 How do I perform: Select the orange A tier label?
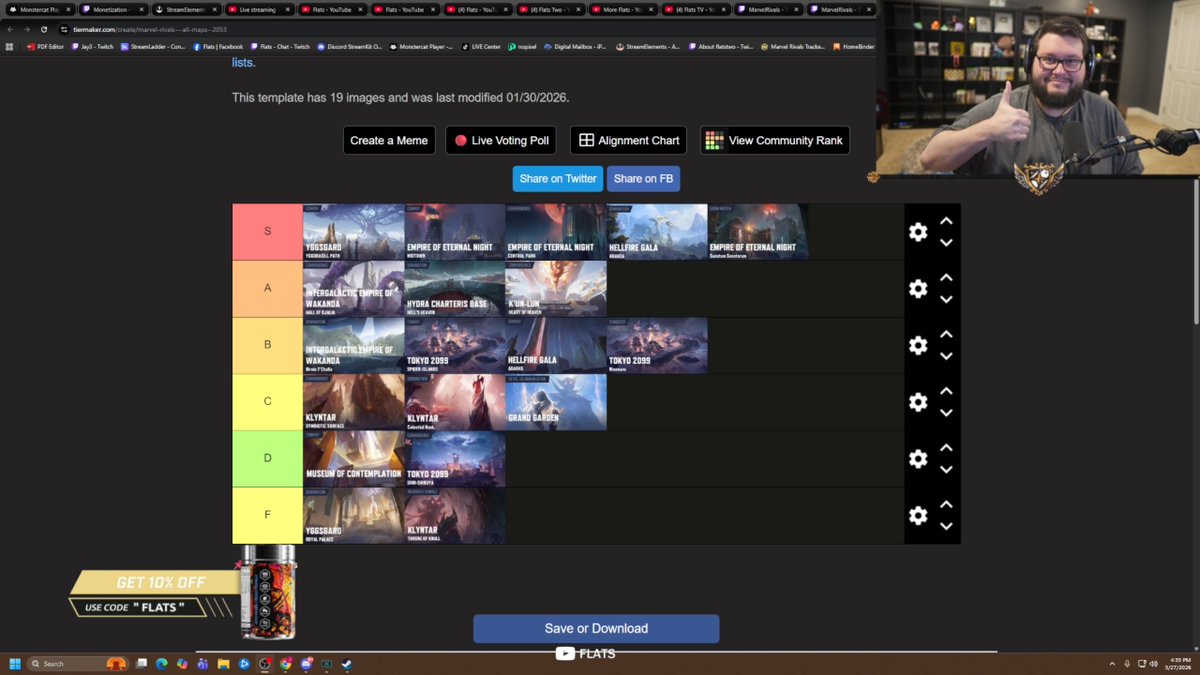(x=268, y=288)
